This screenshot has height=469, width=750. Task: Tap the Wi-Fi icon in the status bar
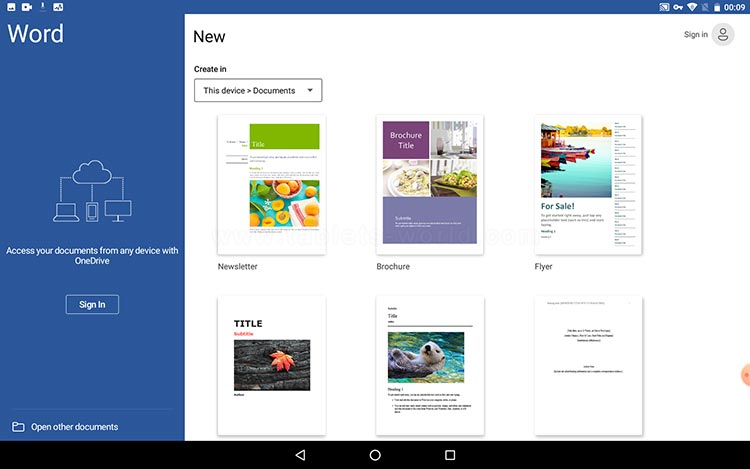[x=691, y=7]
